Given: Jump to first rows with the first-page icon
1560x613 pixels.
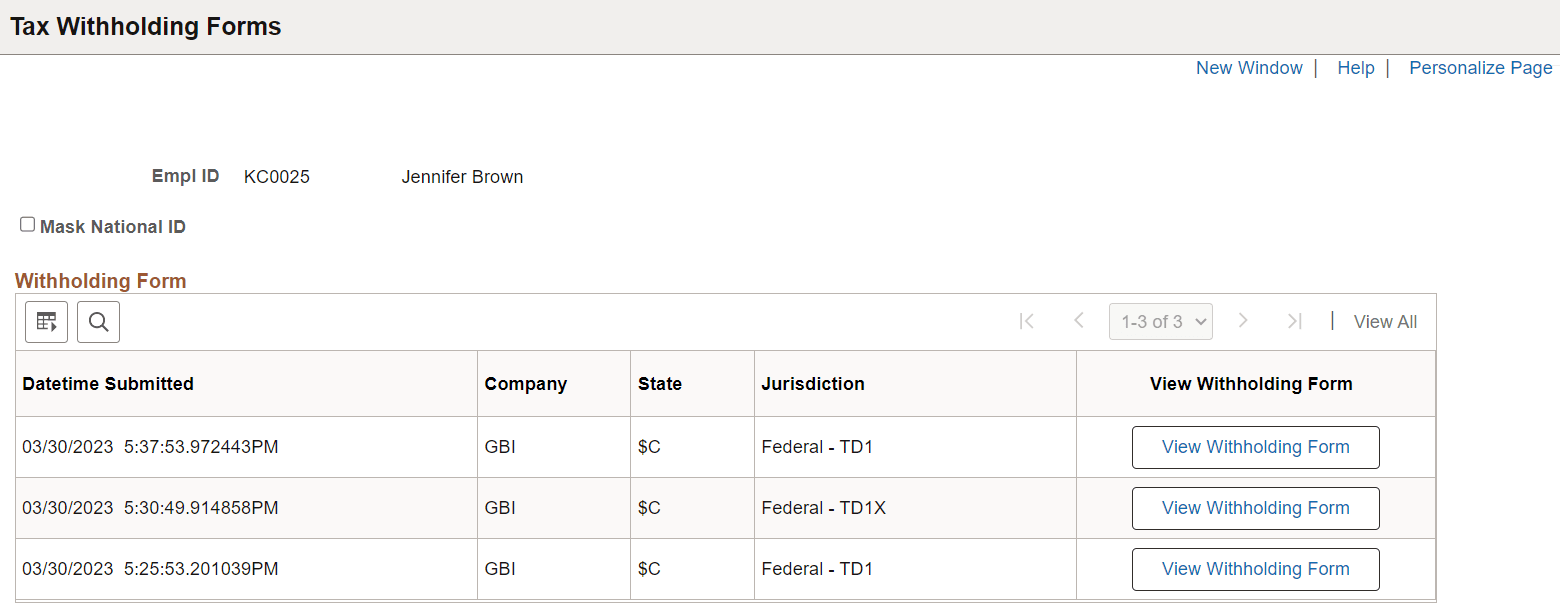Looking at the screenshot, I should click(x=1026, y=321).
